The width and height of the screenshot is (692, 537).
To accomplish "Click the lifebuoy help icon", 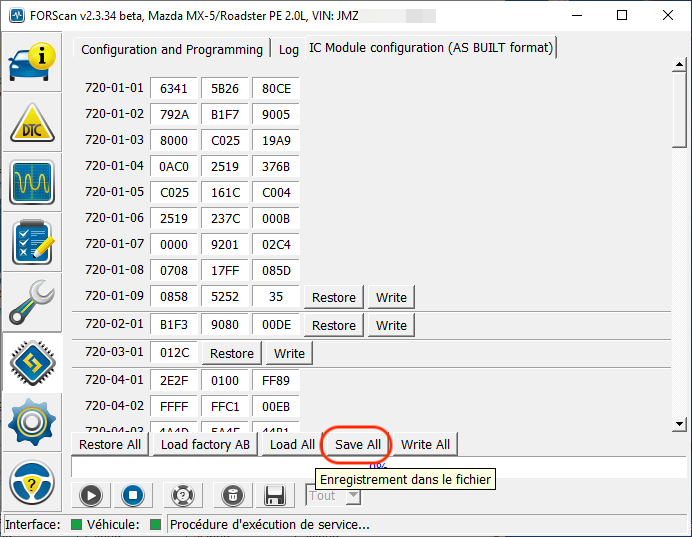I will tap(183, 495).
